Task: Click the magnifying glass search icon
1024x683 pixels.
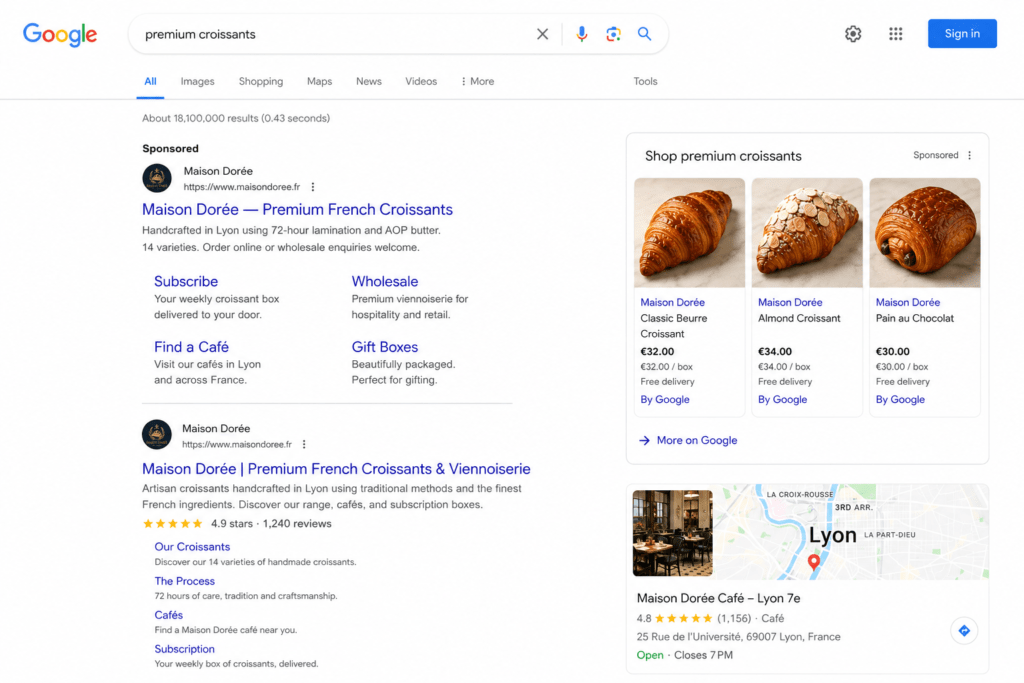Action: pos(644,34)
